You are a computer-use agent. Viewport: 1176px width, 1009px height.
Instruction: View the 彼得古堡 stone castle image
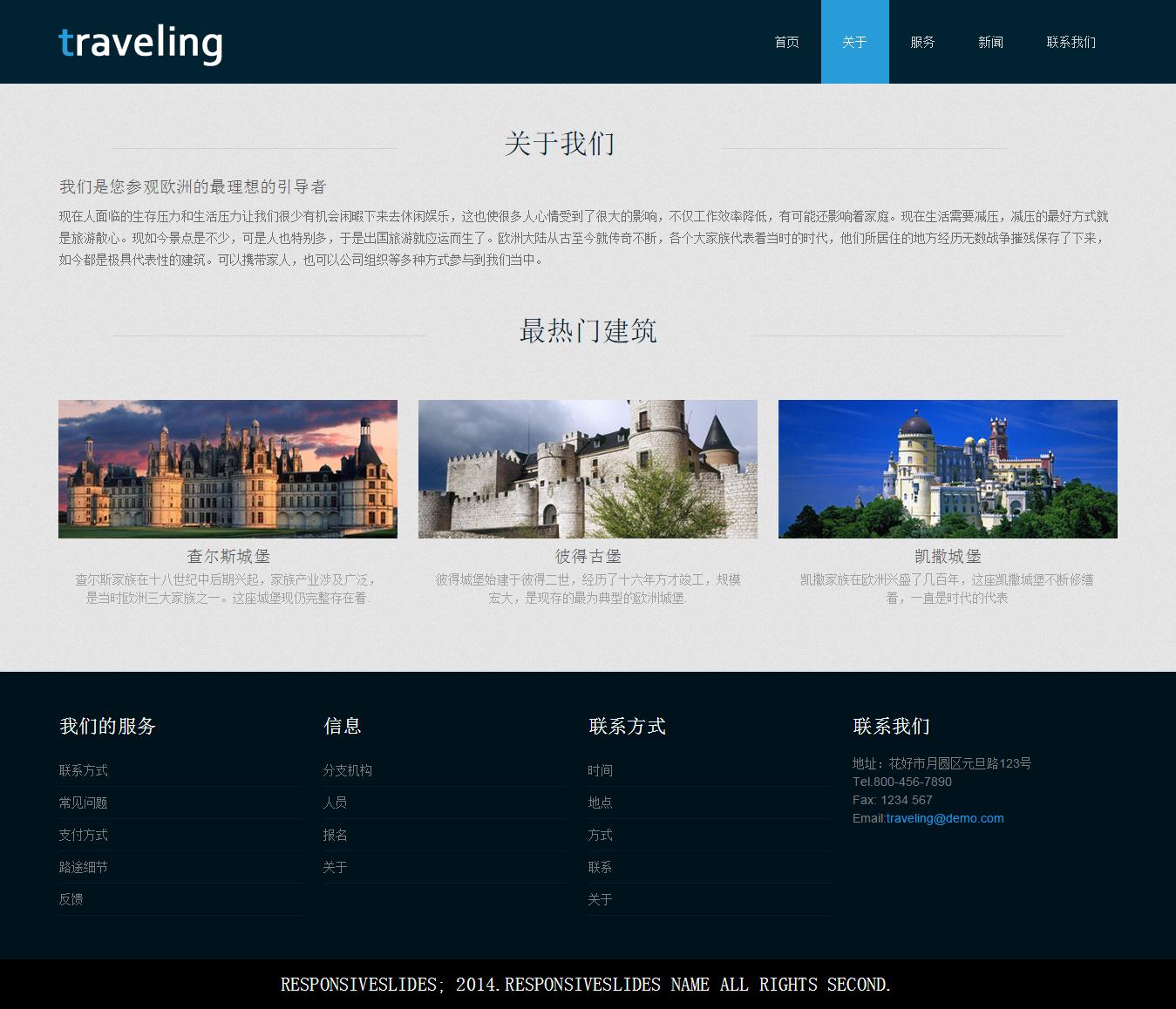tap(588, 469)
